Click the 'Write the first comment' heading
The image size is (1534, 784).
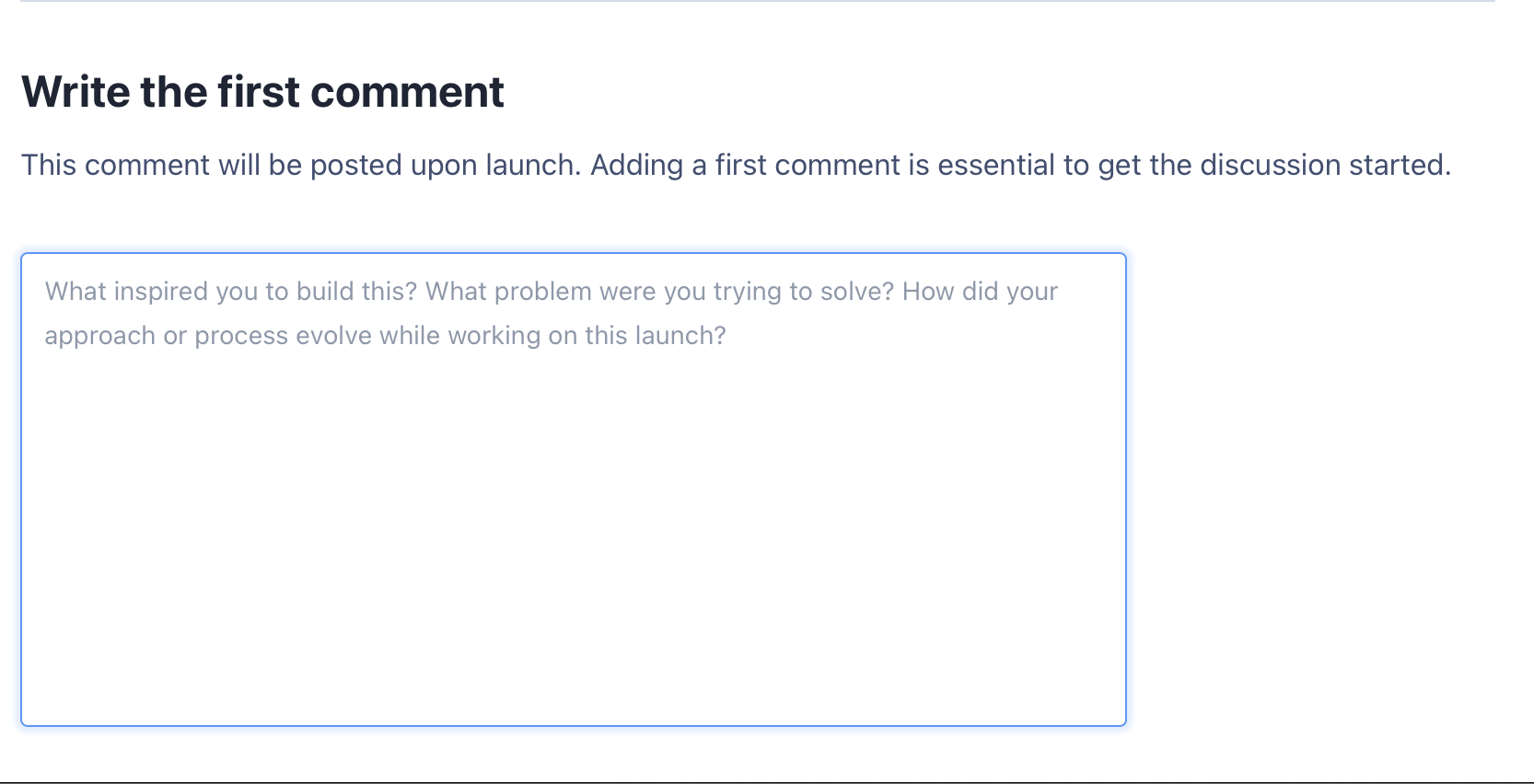pyautogui.click(x=262, y=91)
